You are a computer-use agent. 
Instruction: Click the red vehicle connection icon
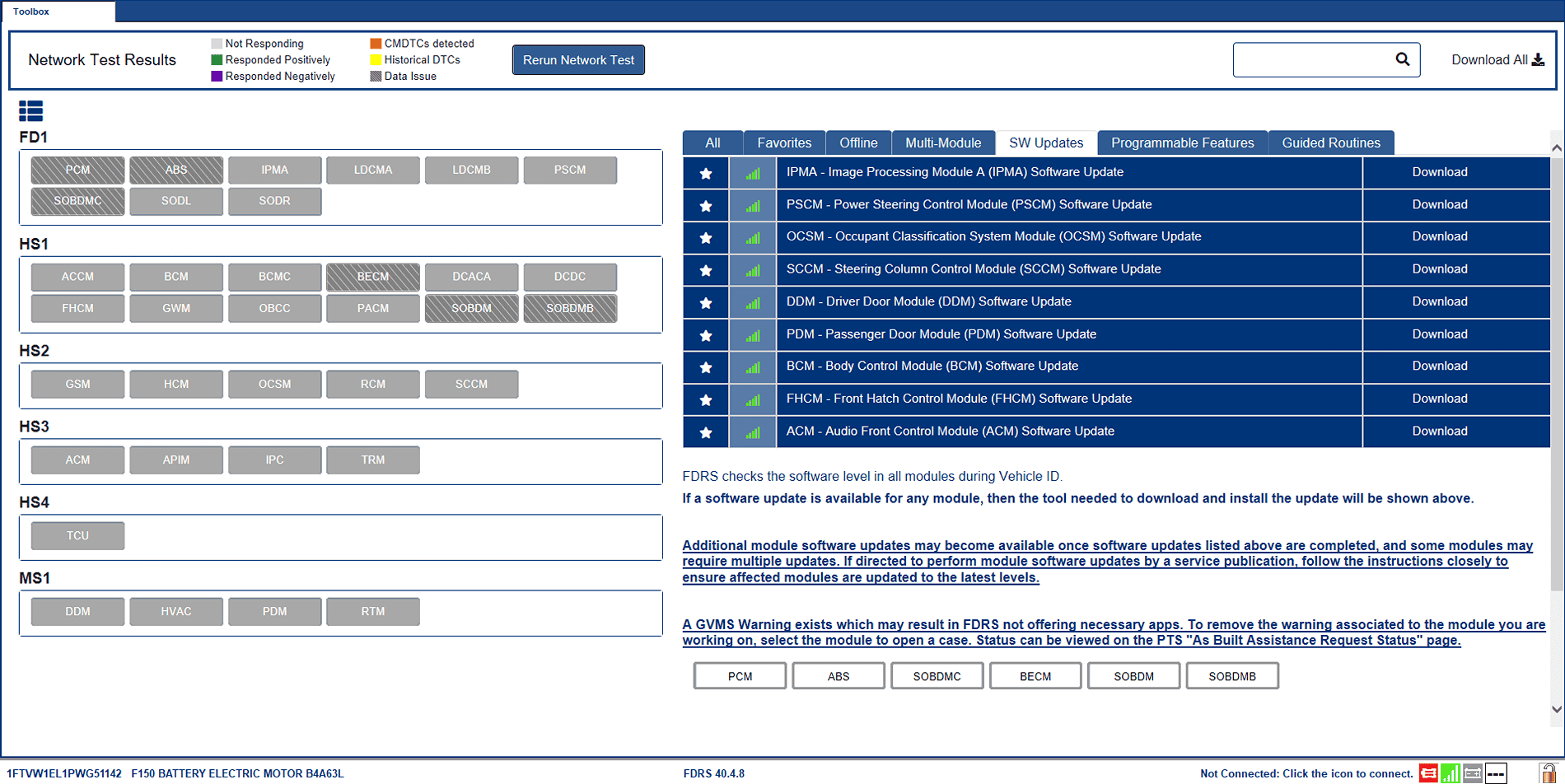1429,773
